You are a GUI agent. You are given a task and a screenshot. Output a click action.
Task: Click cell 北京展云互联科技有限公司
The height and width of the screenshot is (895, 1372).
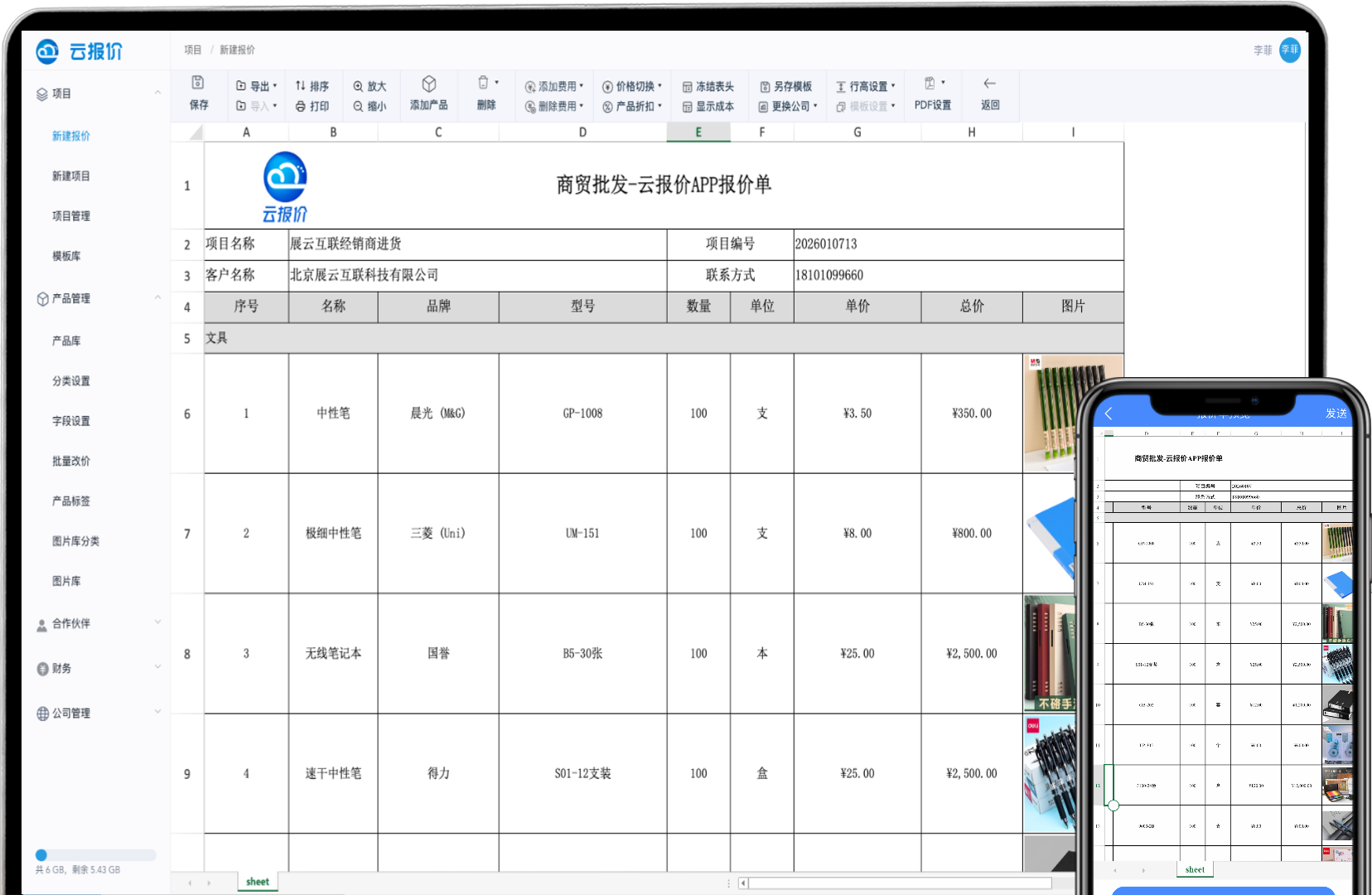[x=477, y=275]
